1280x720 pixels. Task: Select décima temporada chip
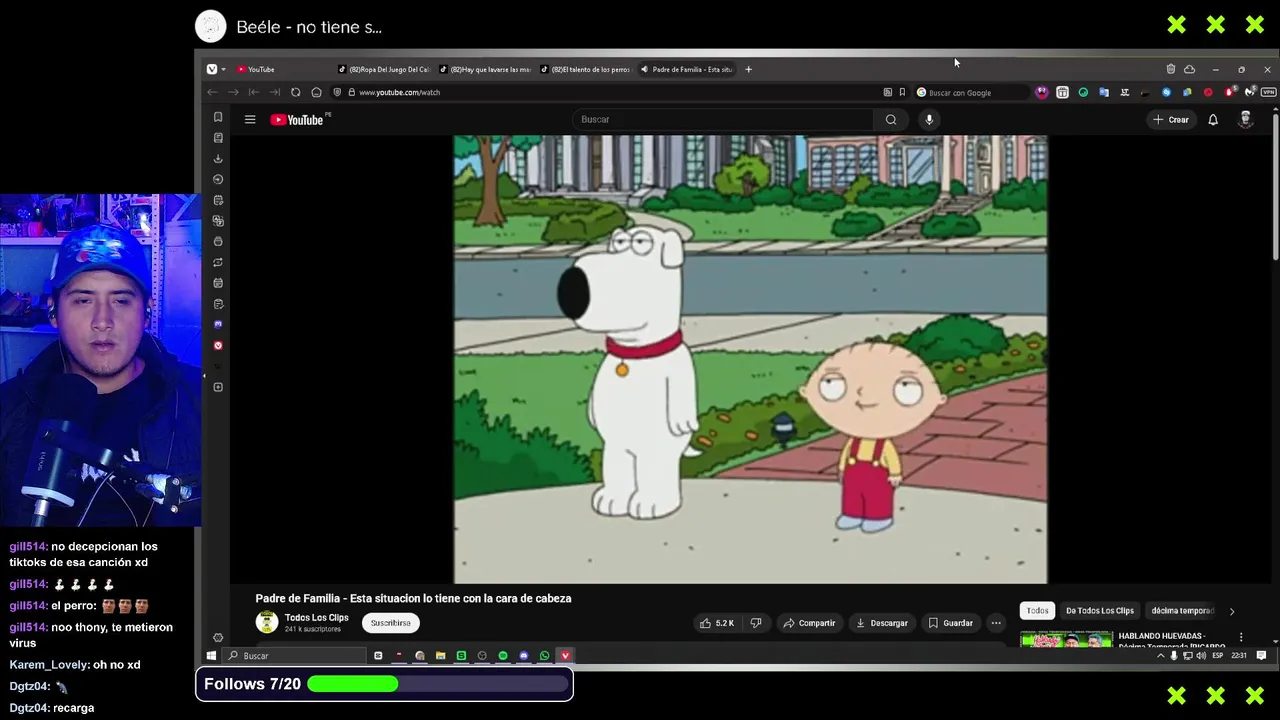(1182, 610)
